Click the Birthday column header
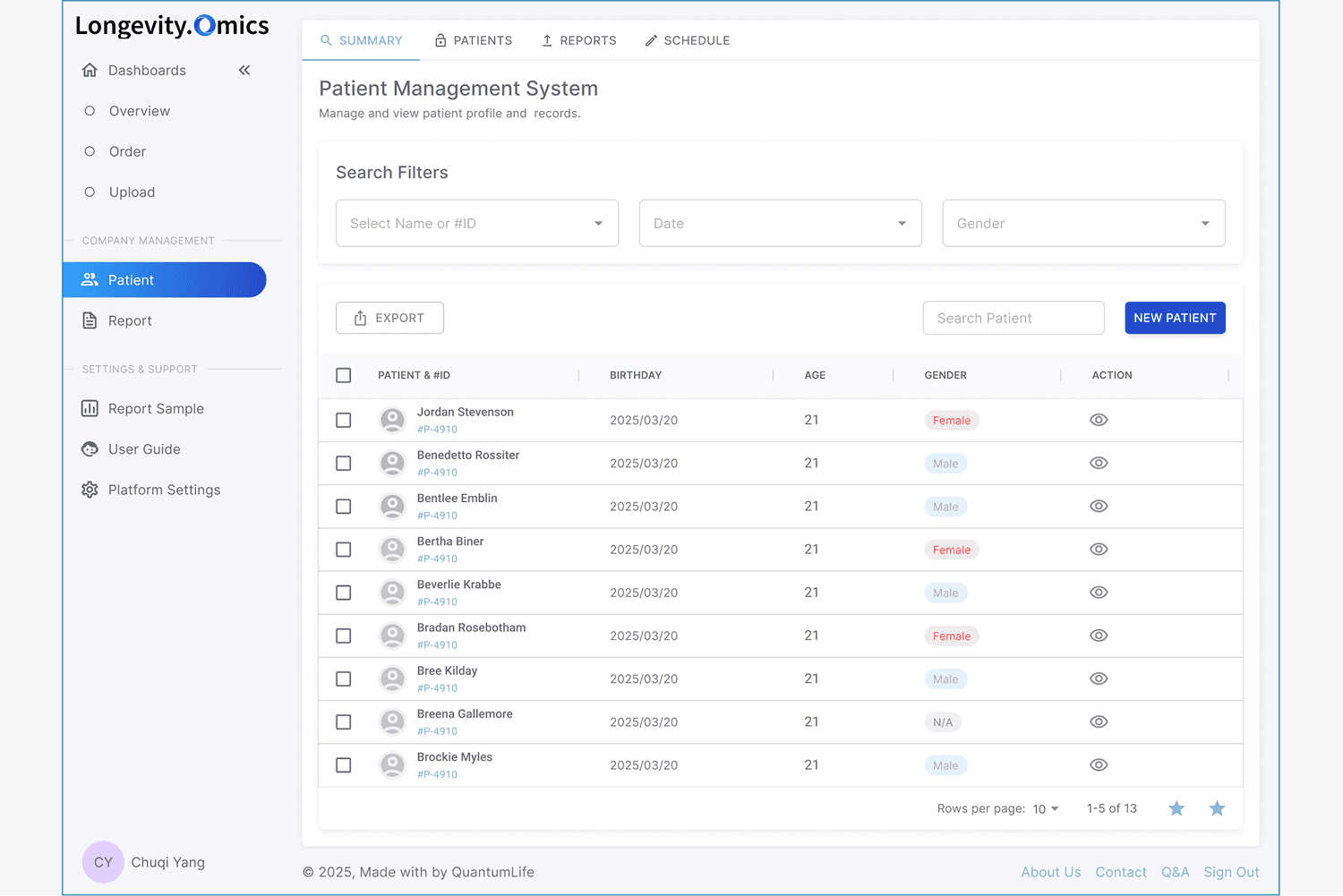This screenshot has height=896, width=1343. pyautogui.click(x=636, y=375)
